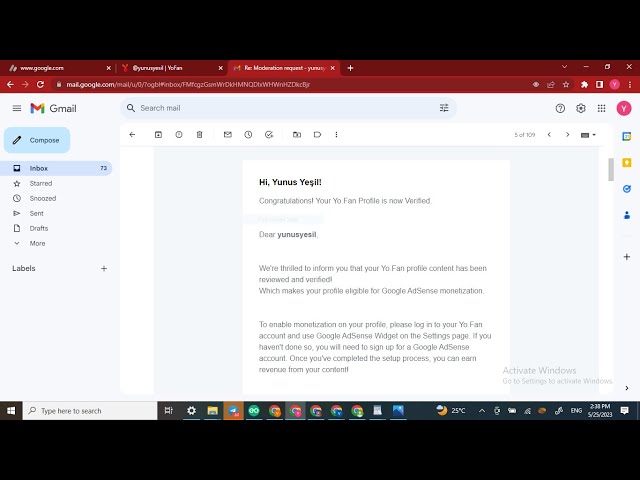This screenshot has height=480, width=640.
Task: Open Google Keep side panel
Action: (x=627, y=163)
